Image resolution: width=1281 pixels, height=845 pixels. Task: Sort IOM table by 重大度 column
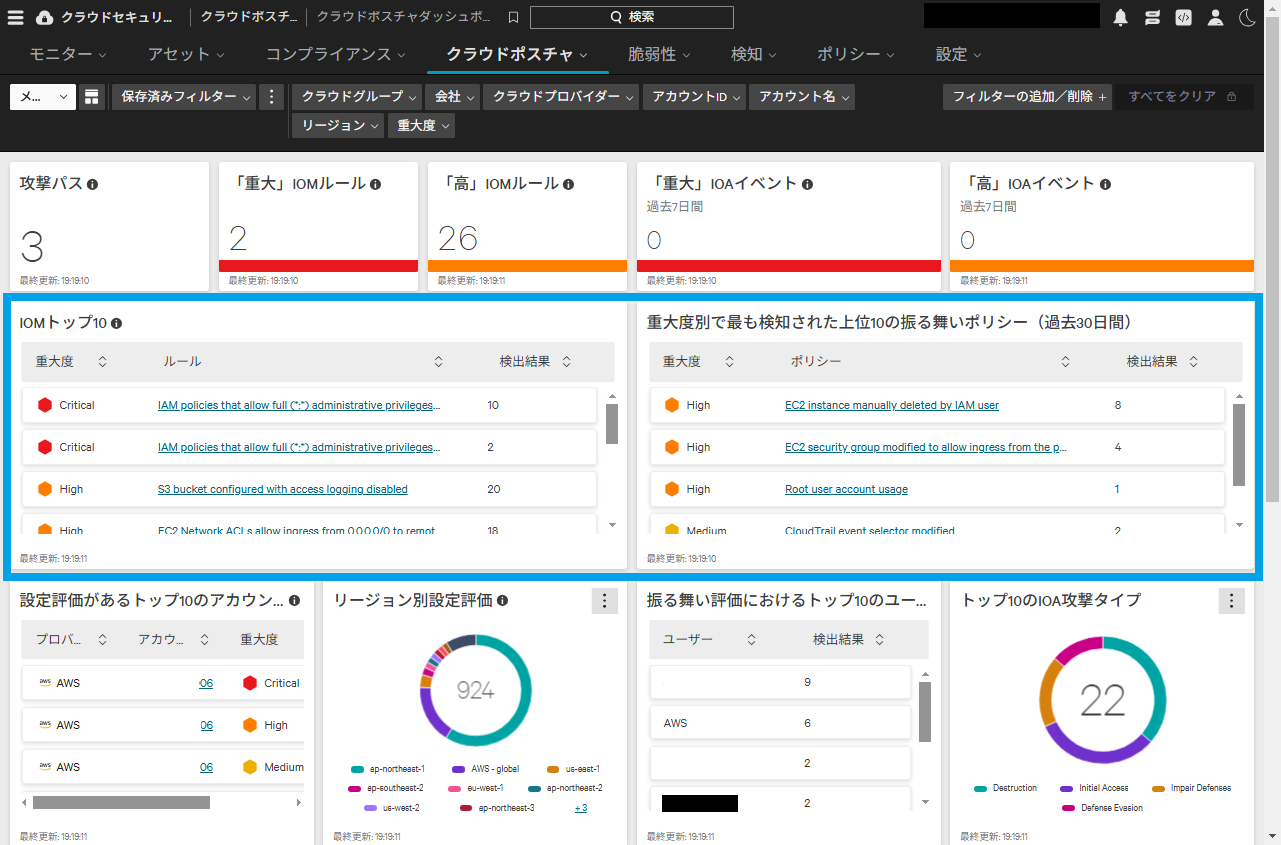[x=102, y=361]
